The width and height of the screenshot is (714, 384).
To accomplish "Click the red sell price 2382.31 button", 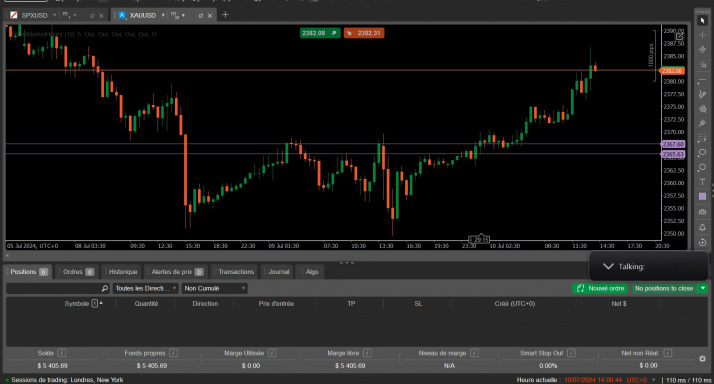I will [364, 33].
